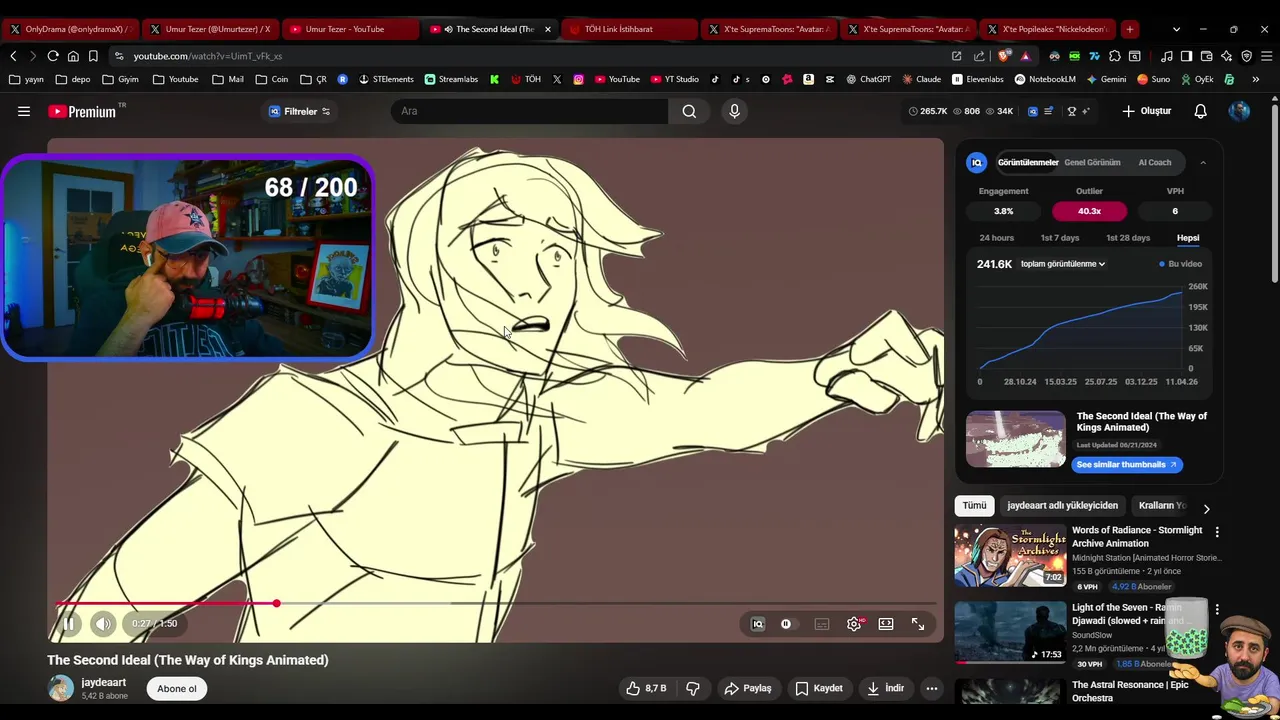Image resolution: width=1280 pixels, height=720 pixels.
Task: Select the 1st 28 days range
Action: coord(1128,238)
